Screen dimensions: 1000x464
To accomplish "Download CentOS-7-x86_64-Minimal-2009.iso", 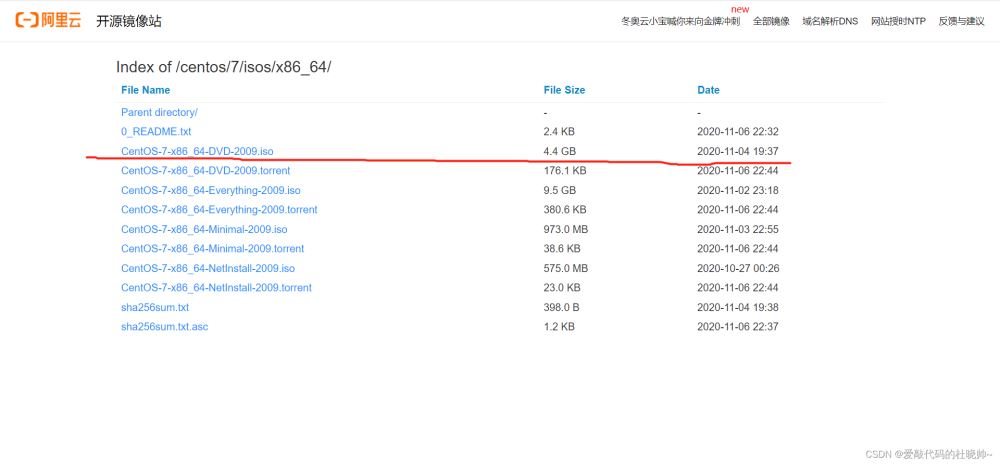I will [x=204, y=229].
